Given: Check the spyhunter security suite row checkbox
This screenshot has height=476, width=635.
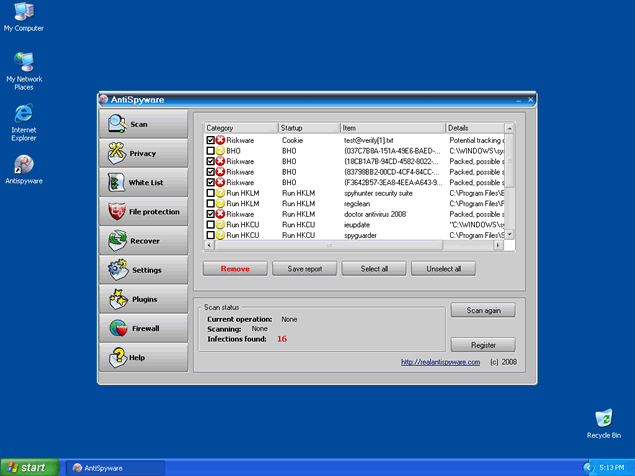Looking at the screenshot, I should tap(210, 193).
